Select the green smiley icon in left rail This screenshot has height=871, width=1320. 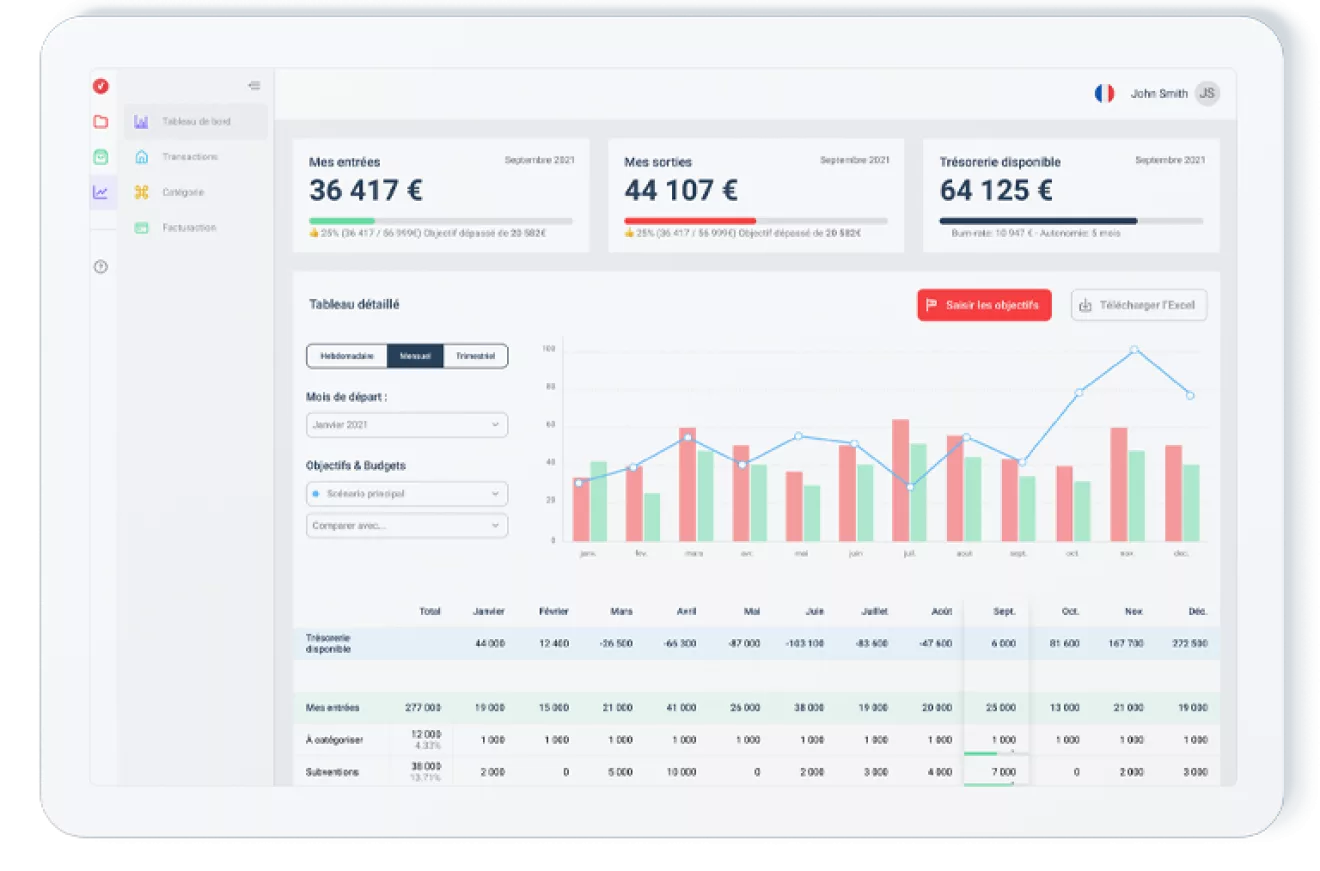click(x=100, y=157)
